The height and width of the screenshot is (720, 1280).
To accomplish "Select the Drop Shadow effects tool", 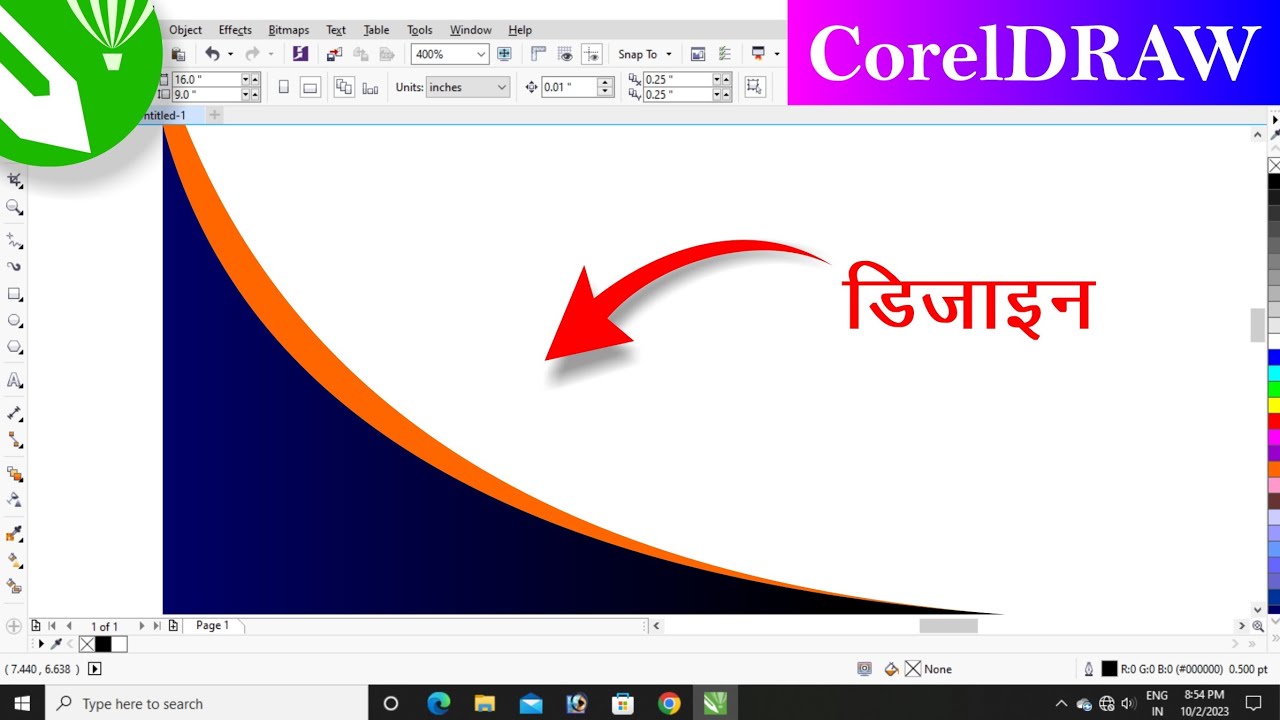I will [x=15, y=473].
